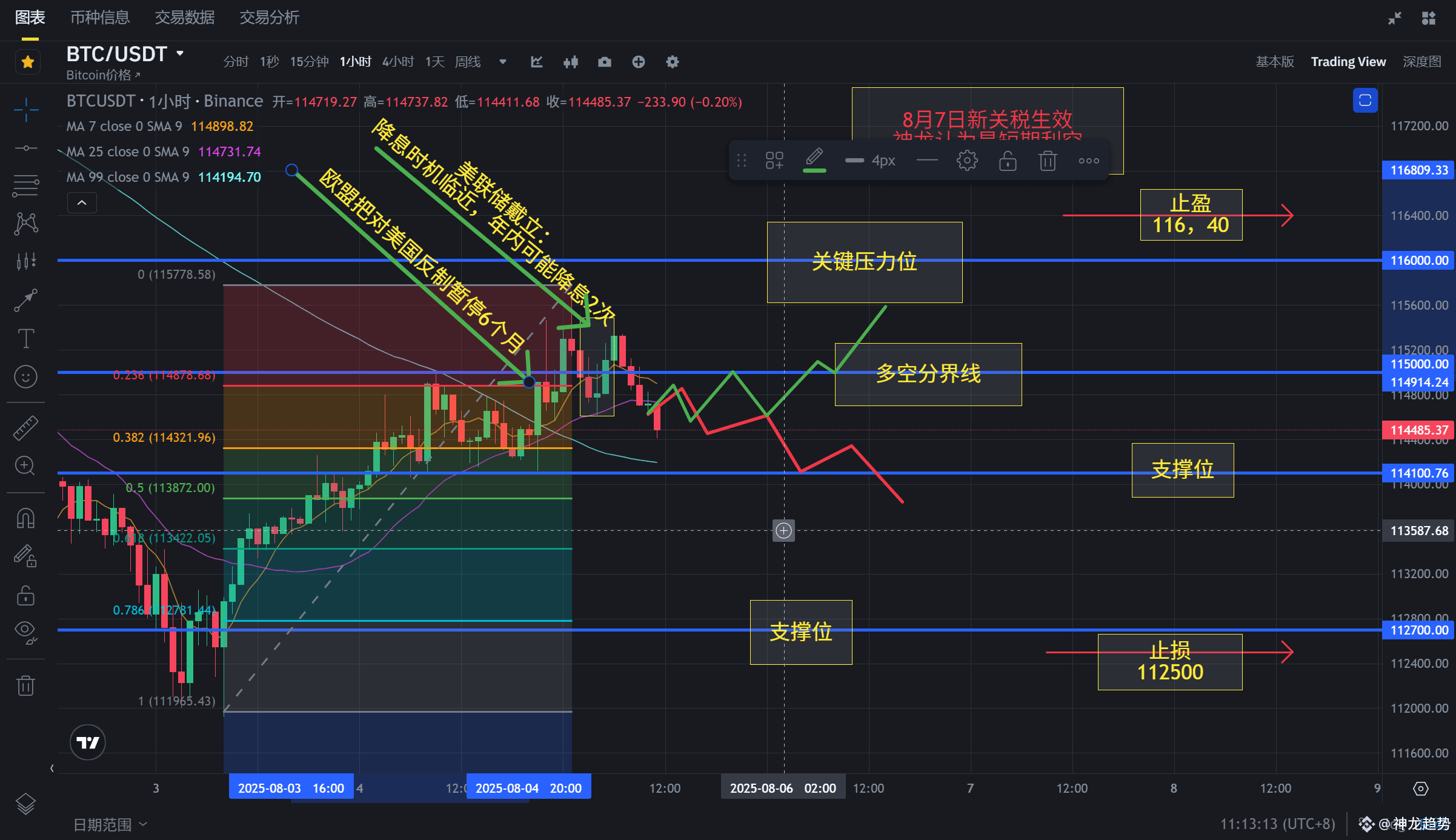Viewport: 1456px width, 840px height.
Task: Select the ruler measure tool
Action: click(x=26, y=428)
